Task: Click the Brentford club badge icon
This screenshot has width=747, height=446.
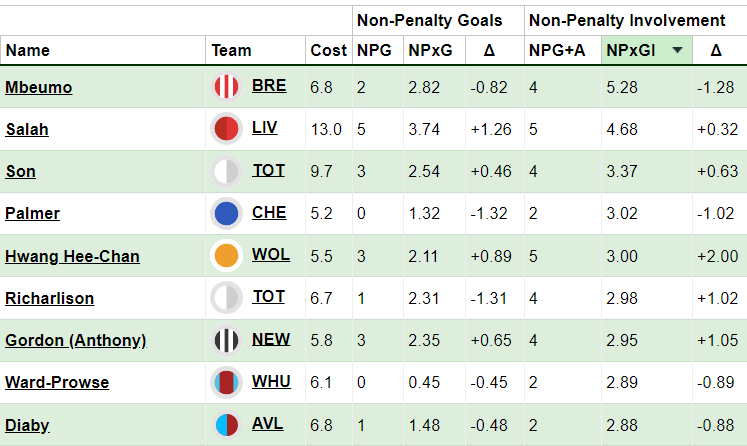Action: (x=226, y=87)
